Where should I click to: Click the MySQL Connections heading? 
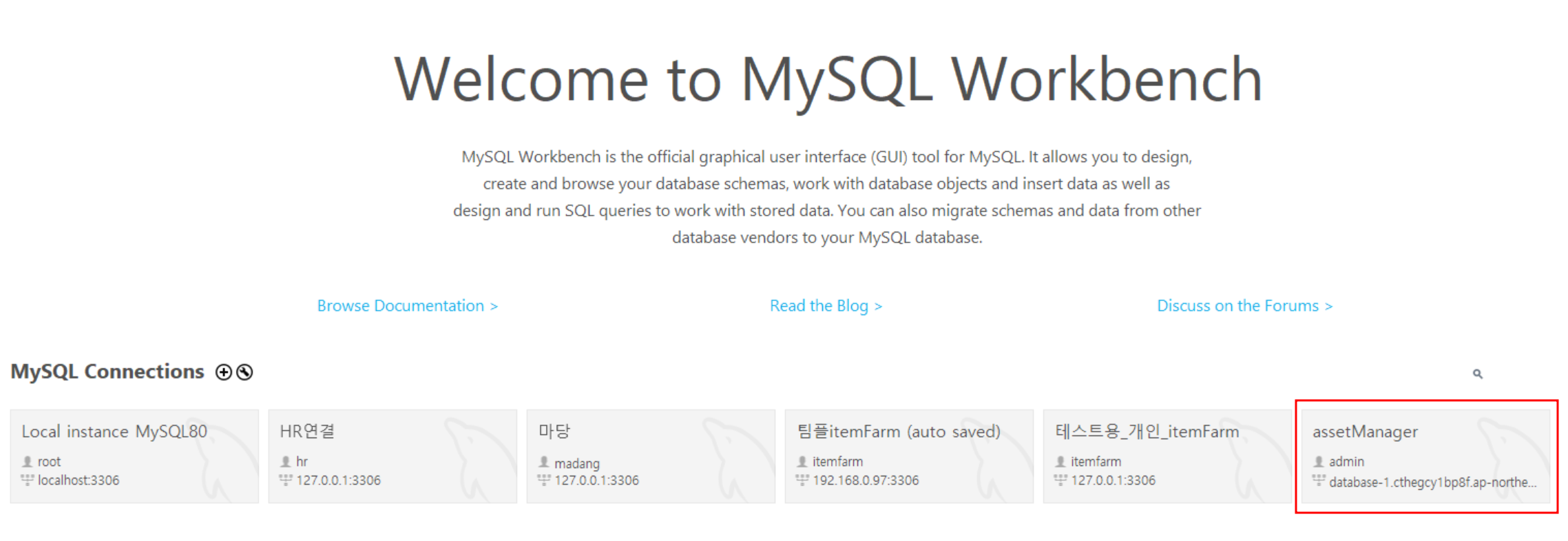[x=107, y=371]
